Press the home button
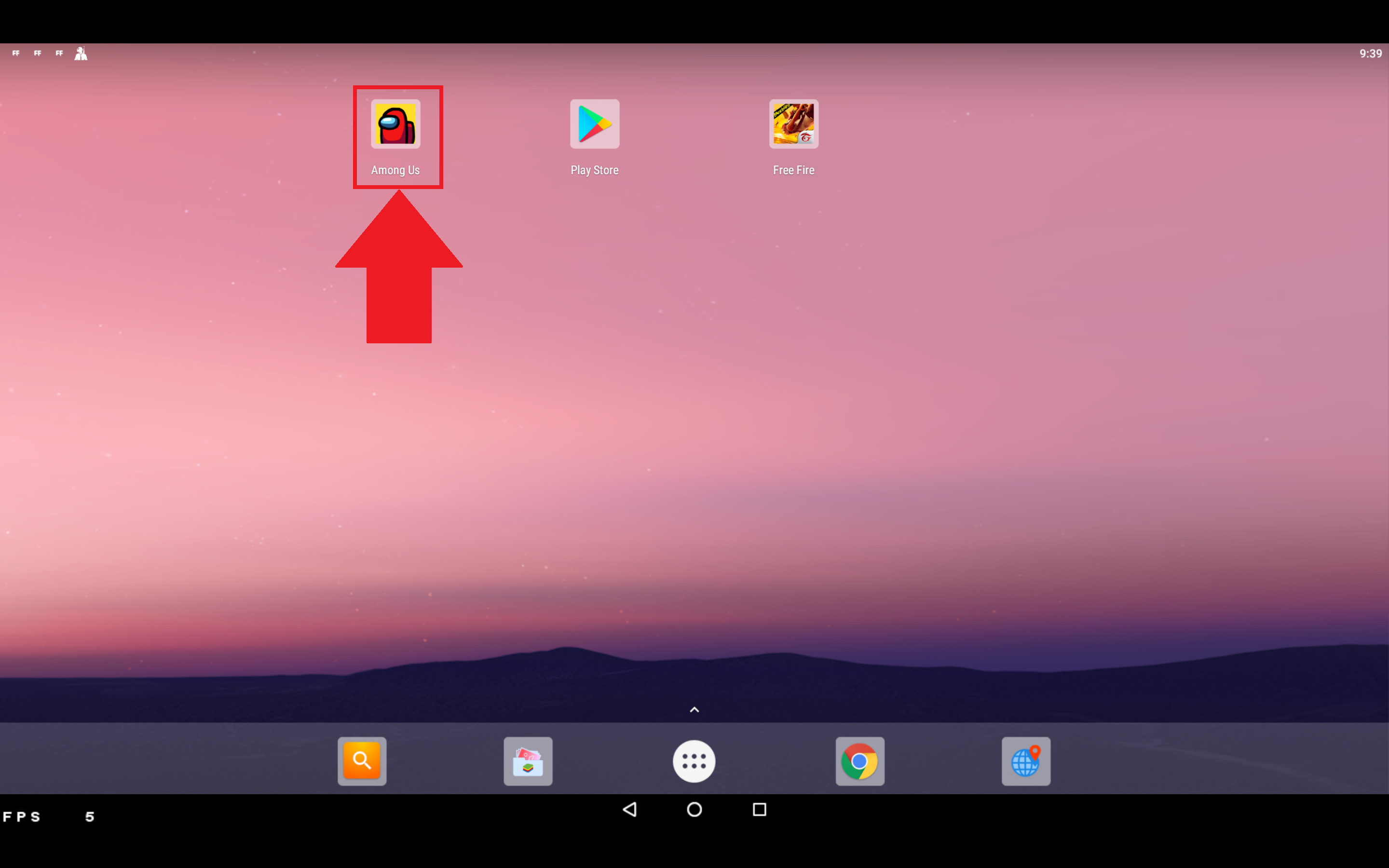The image size is (1389, 868). point(694,810)
